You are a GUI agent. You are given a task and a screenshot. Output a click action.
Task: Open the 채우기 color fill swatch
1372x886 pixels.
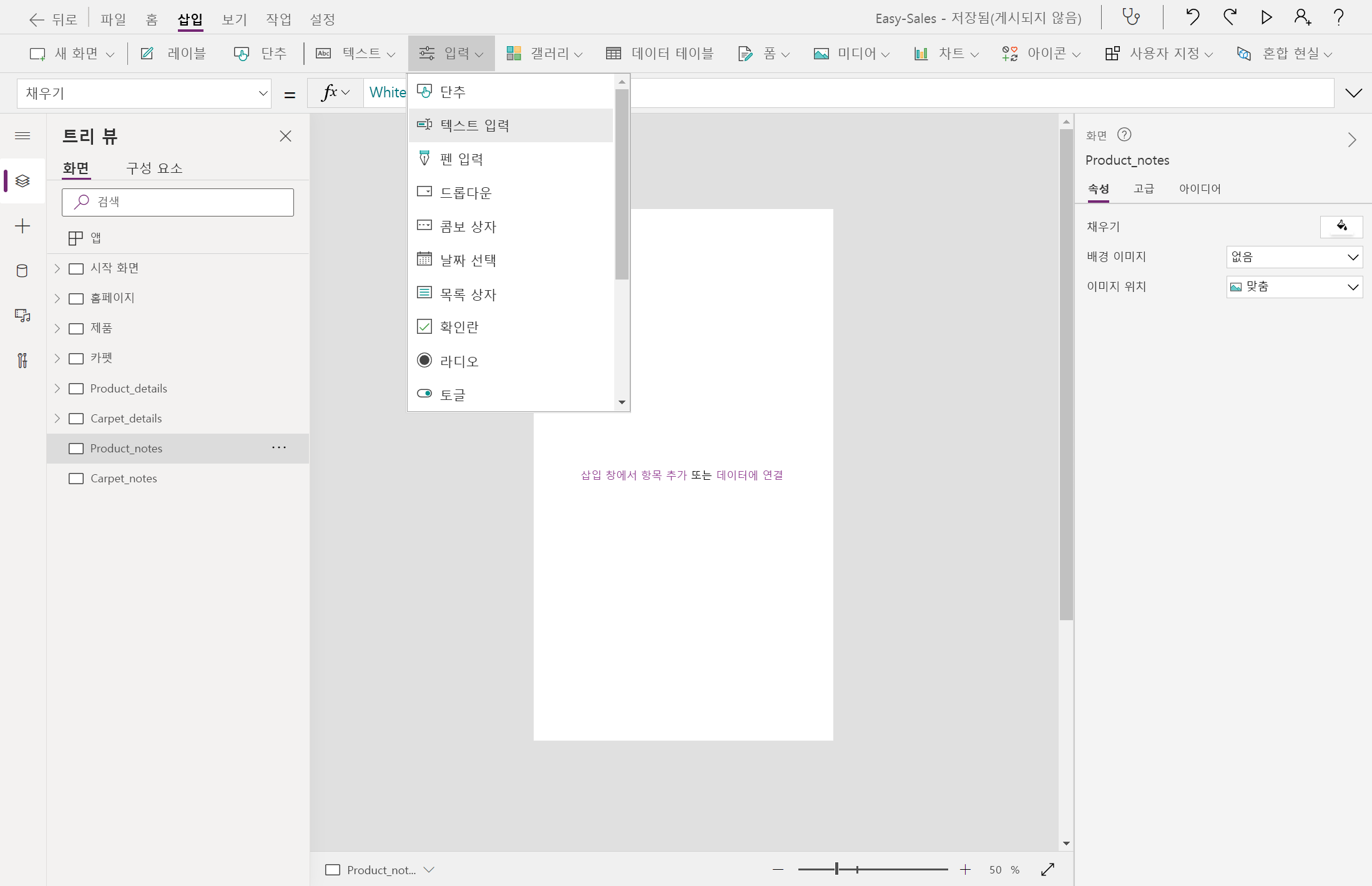[1341, 226]
